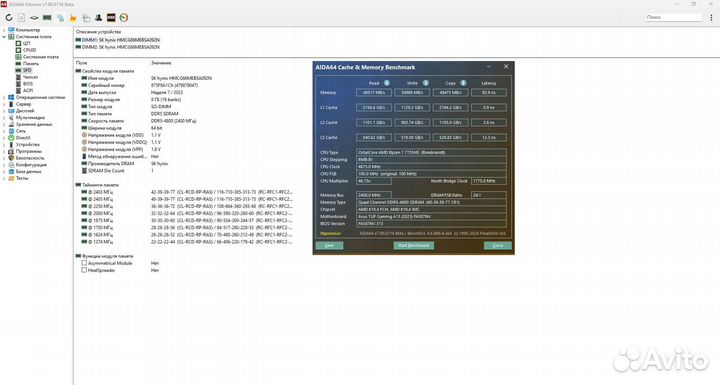The height and width of the screenshot is (385, 720).
Task: Expand the Сервер tree node
Action: (x=4, y=104)
